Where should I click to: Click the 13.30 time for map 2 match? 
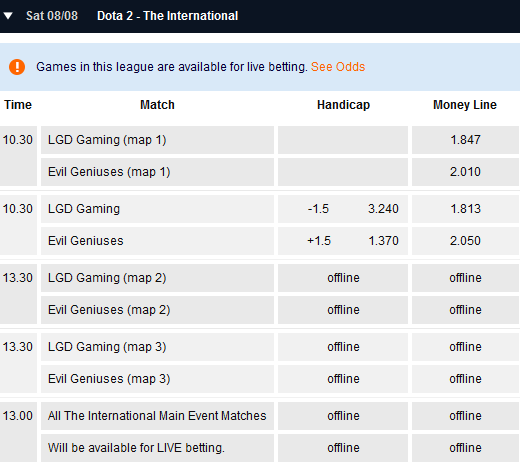(x=18, y=278)
